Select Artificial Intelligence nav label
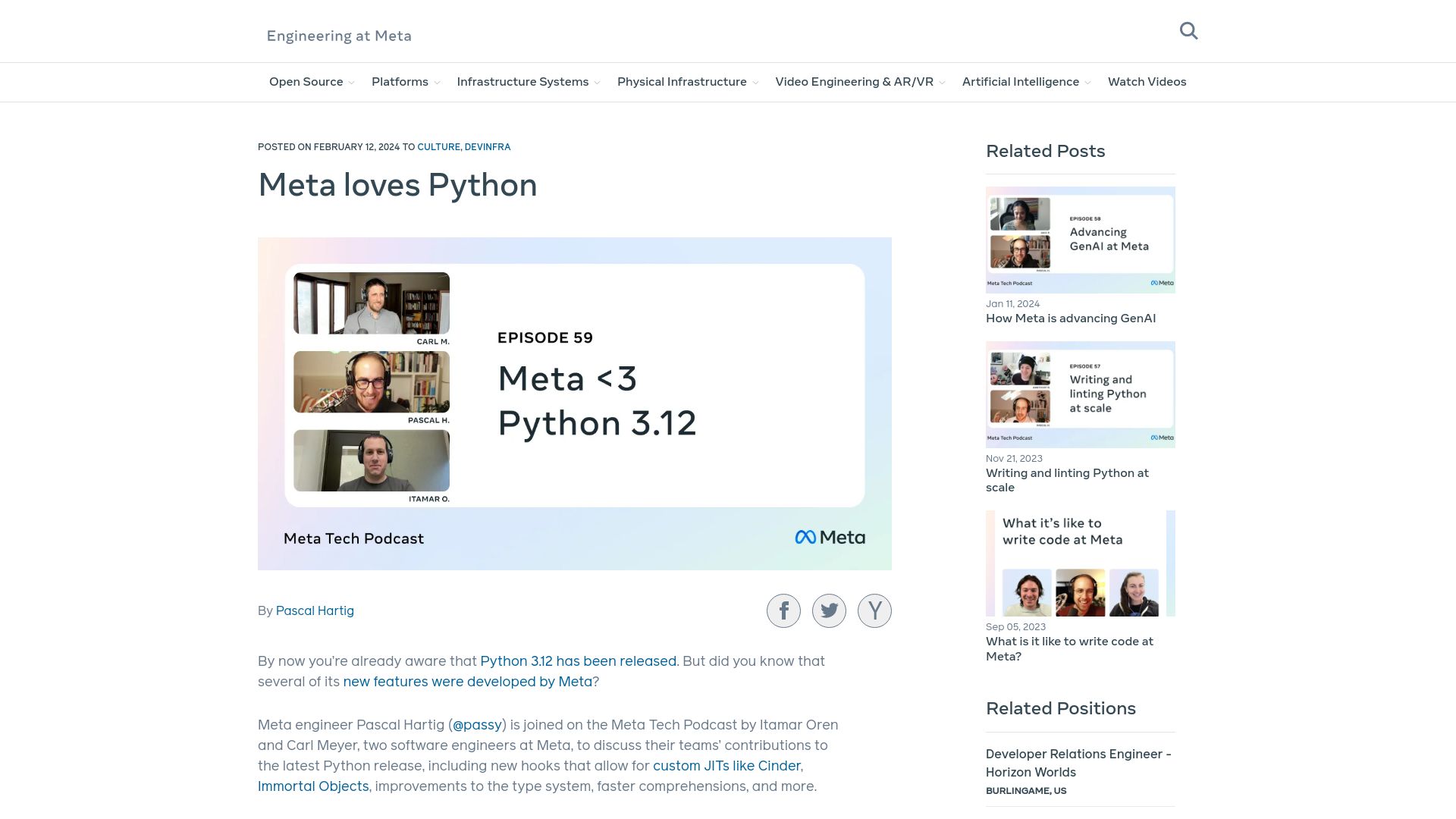 (1021, 82)
